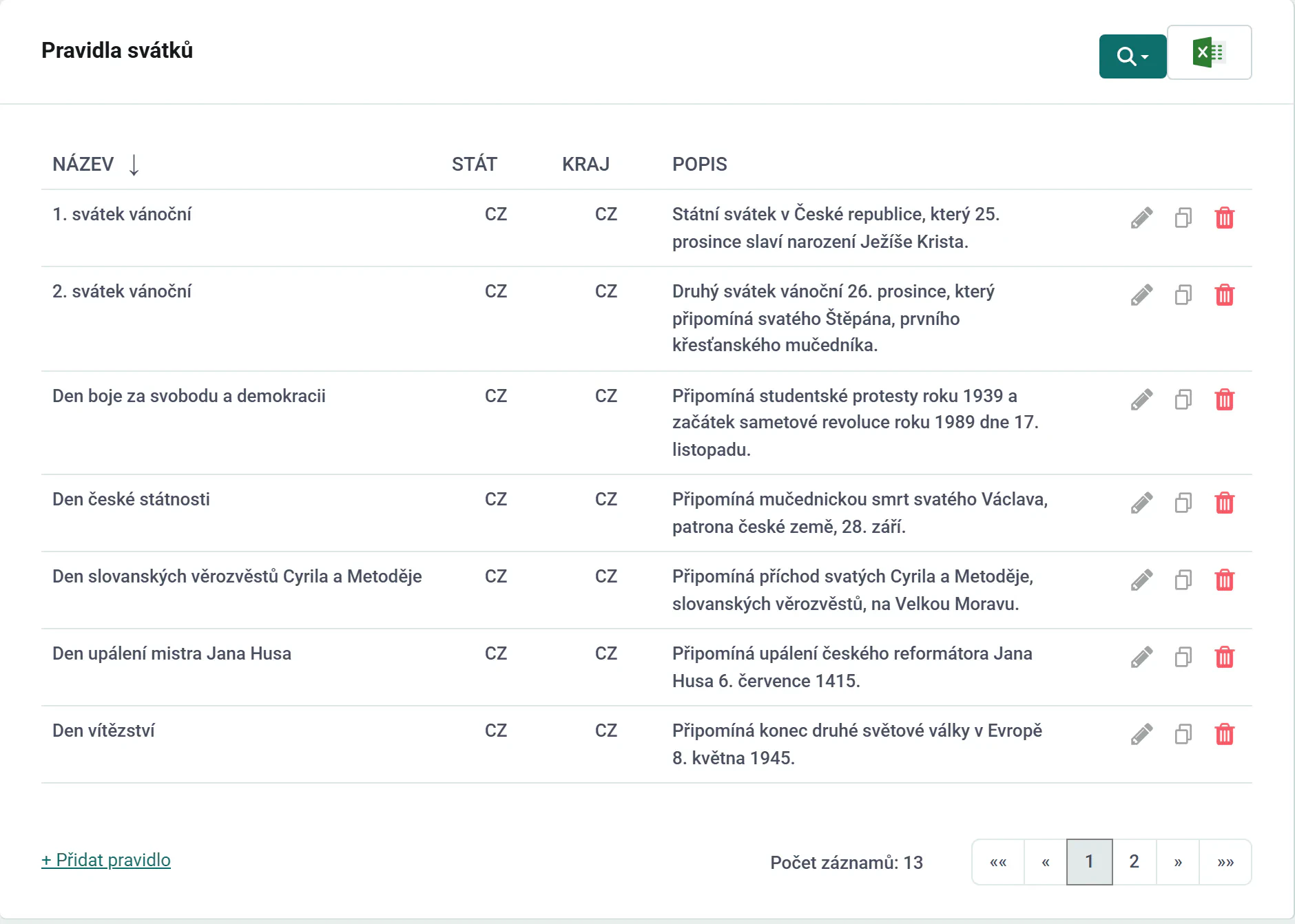Open the search filter dropdown

[x=1132, y=56]
